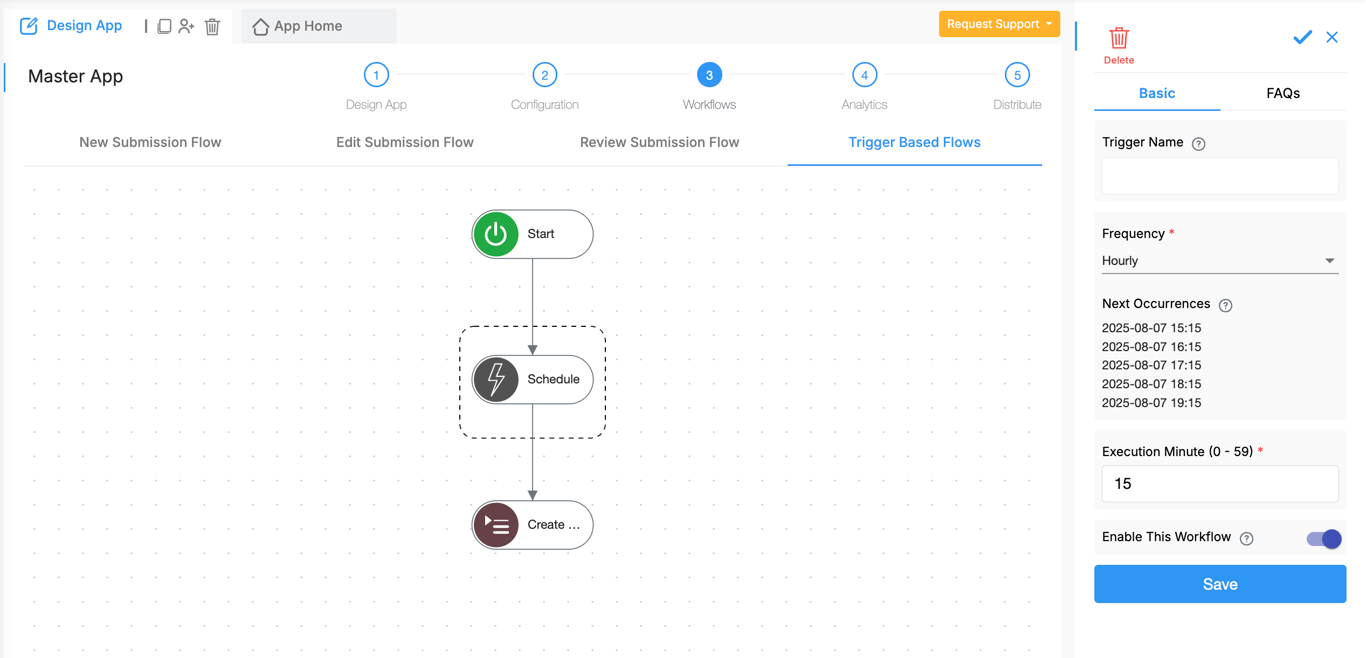Image resolution: width=1366 pixels, height=658 pixels.
Task: Click the add user icon
Action: pos(187,27)
